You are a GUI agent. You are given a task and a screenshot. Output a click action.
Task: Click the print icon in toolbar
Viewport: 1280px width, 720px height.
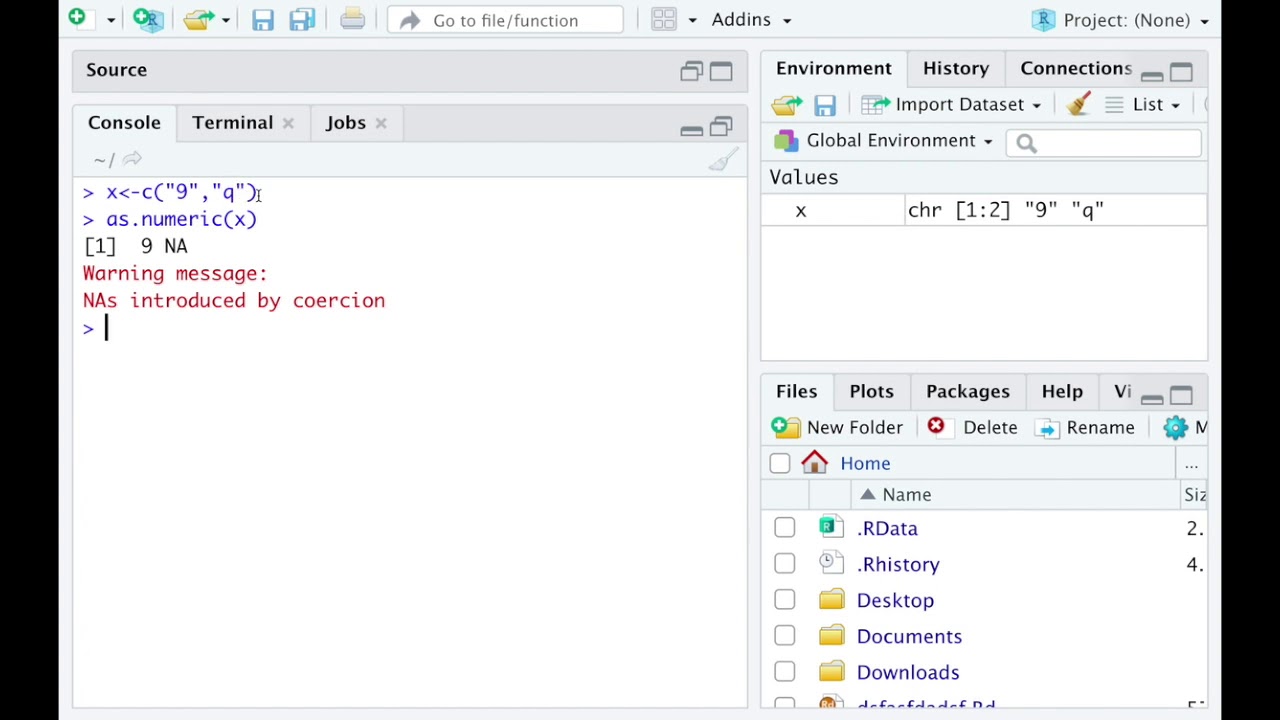click(x=352, y=20)
